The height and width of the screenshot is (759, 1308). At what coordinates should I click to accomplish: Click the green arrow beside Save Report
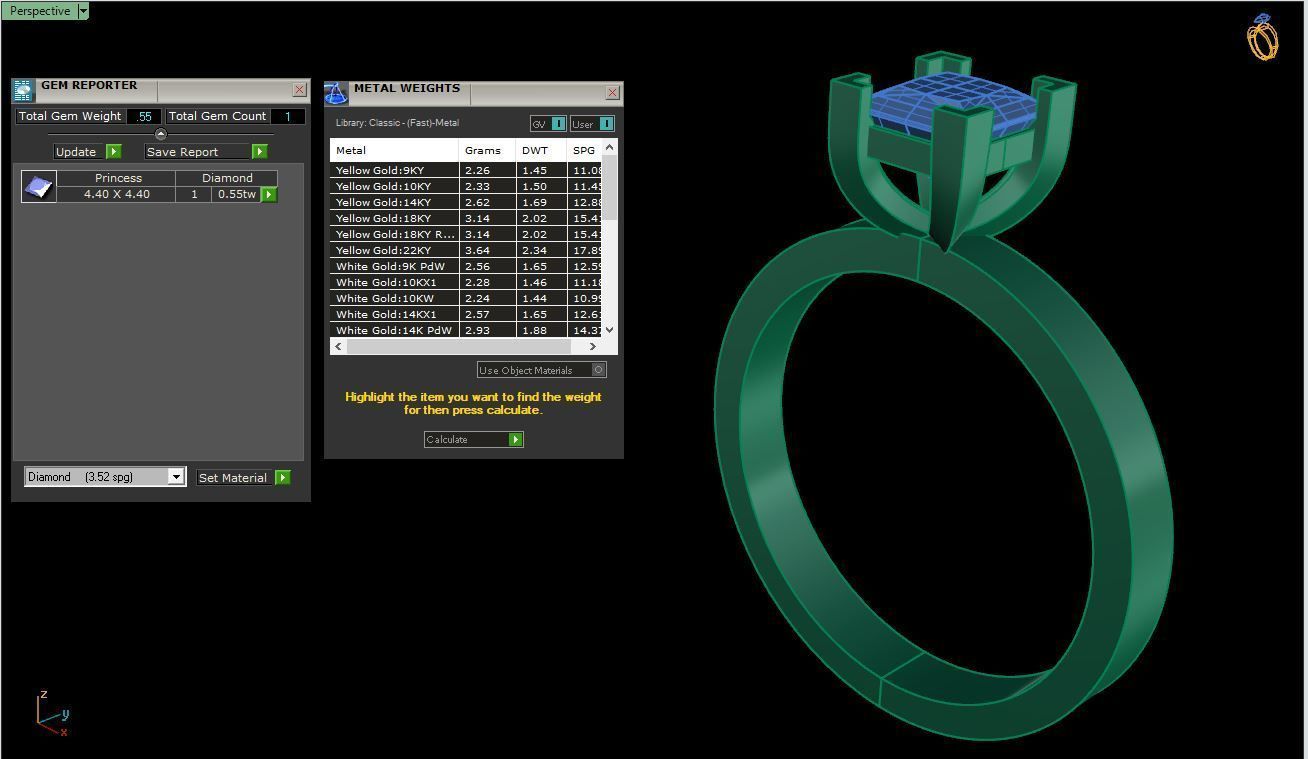click(x=260, y=152)
